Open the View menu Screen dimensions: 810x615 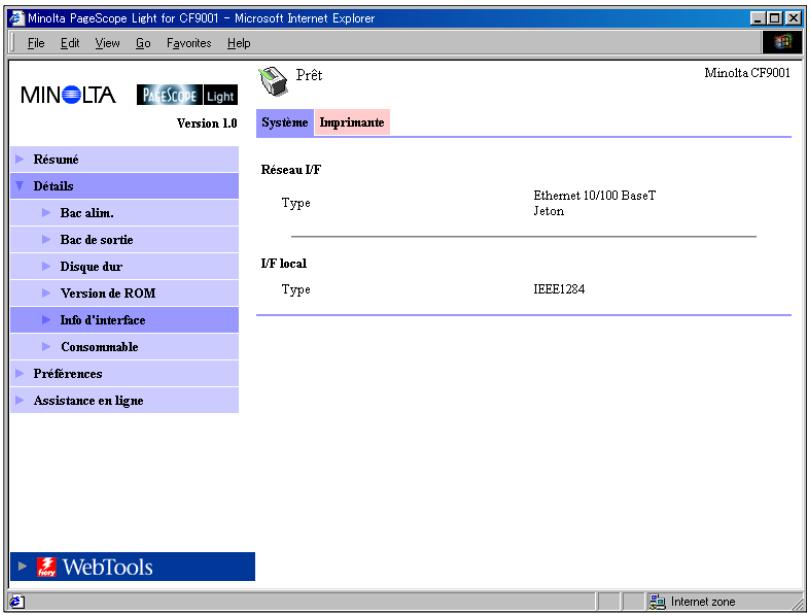pyautogui.click(x=107, y=43)
